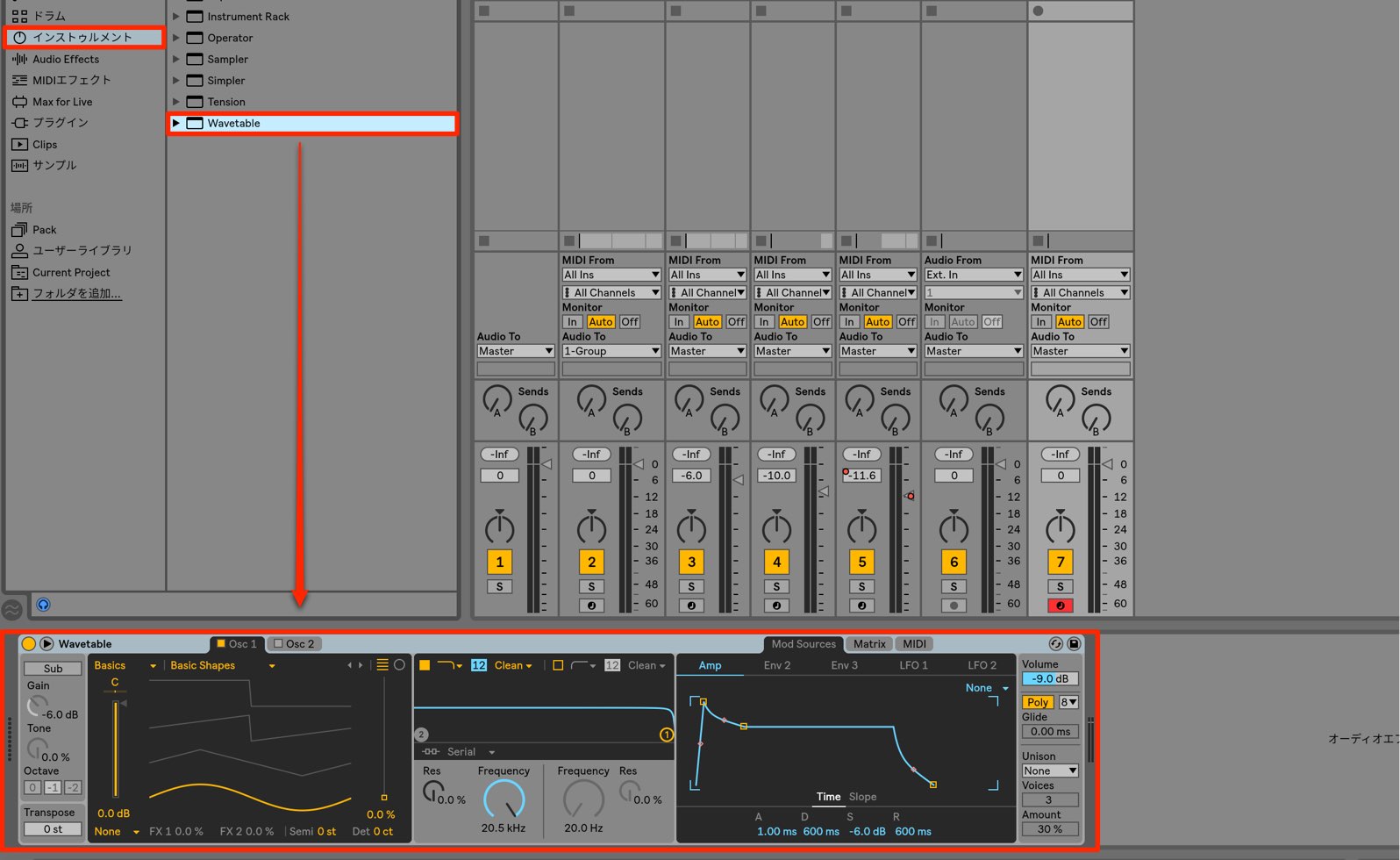Viewport: 1400px width, 860px height.
Task: Open the Poly voices 8 dropdown
Action: coord(1068,702)
